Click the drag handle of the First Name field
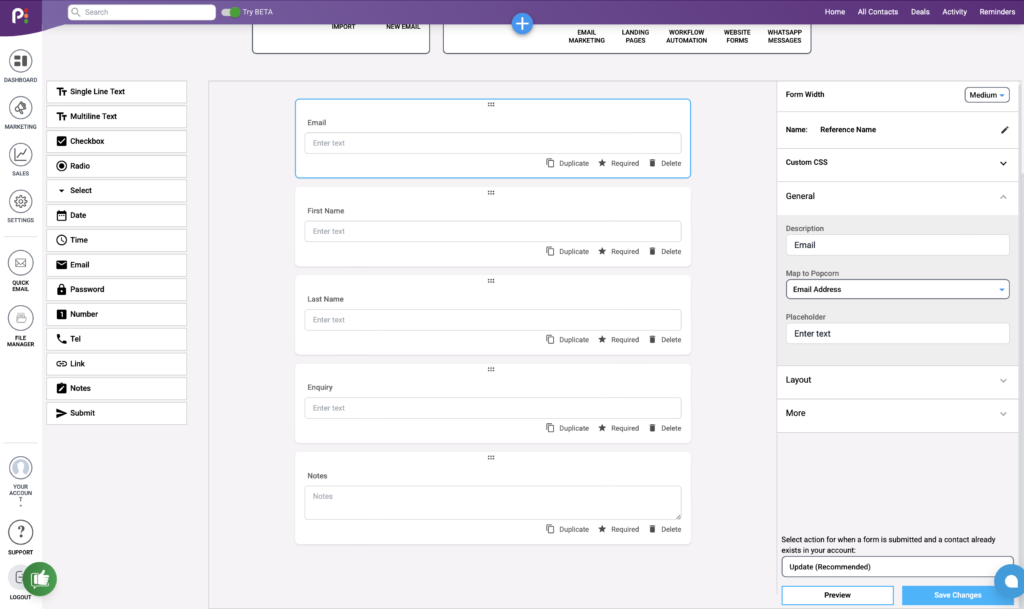 coord(491,193)
